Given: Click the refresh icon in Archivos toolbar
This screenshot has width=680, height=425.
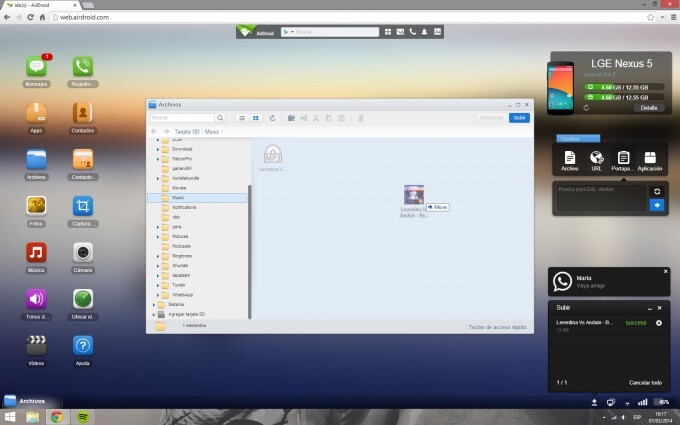Looking at the screenshot, I should (x=272, y=118).
